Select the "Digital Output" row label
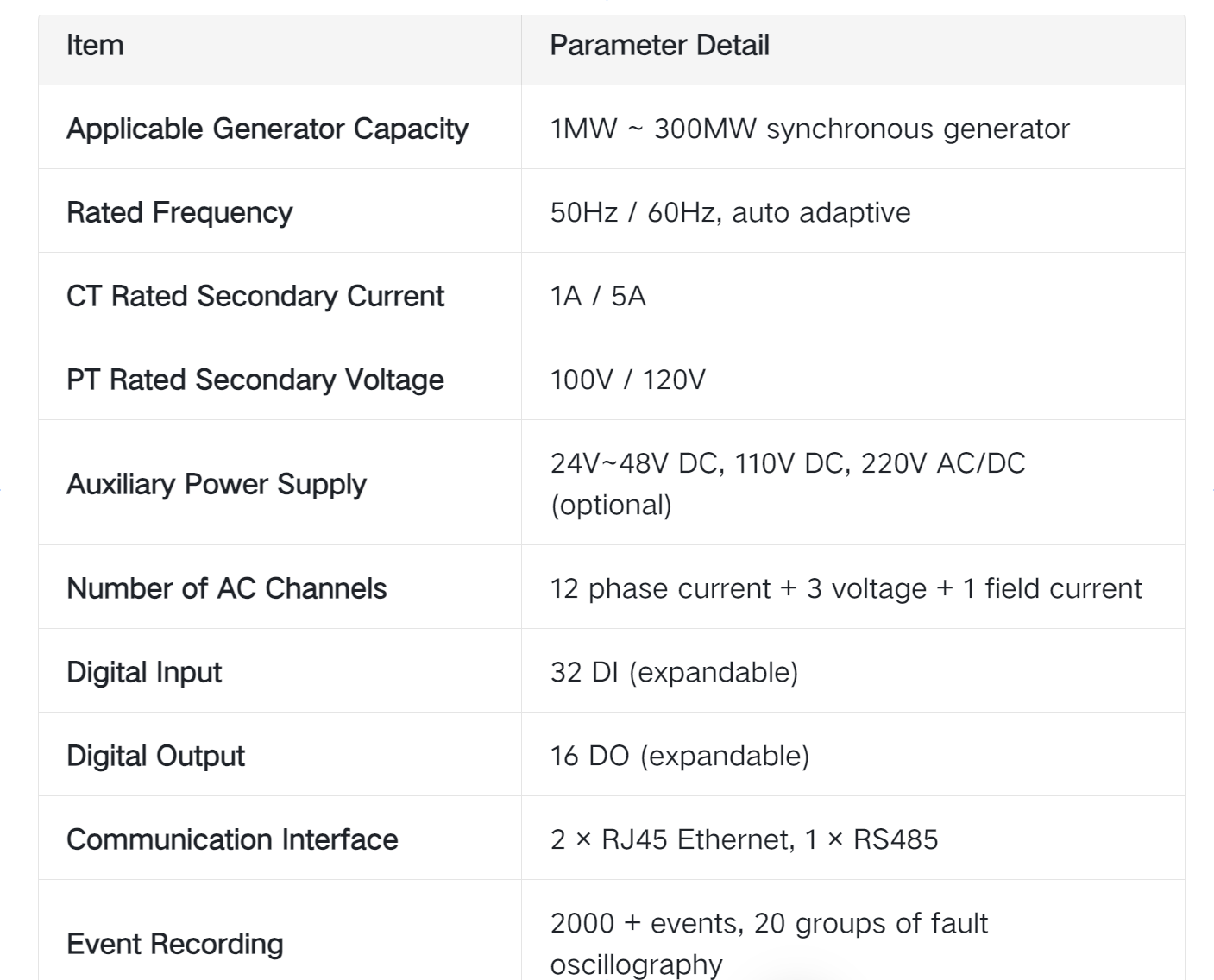Viewport: 1214px width, 980px height. tap(155, 757)
